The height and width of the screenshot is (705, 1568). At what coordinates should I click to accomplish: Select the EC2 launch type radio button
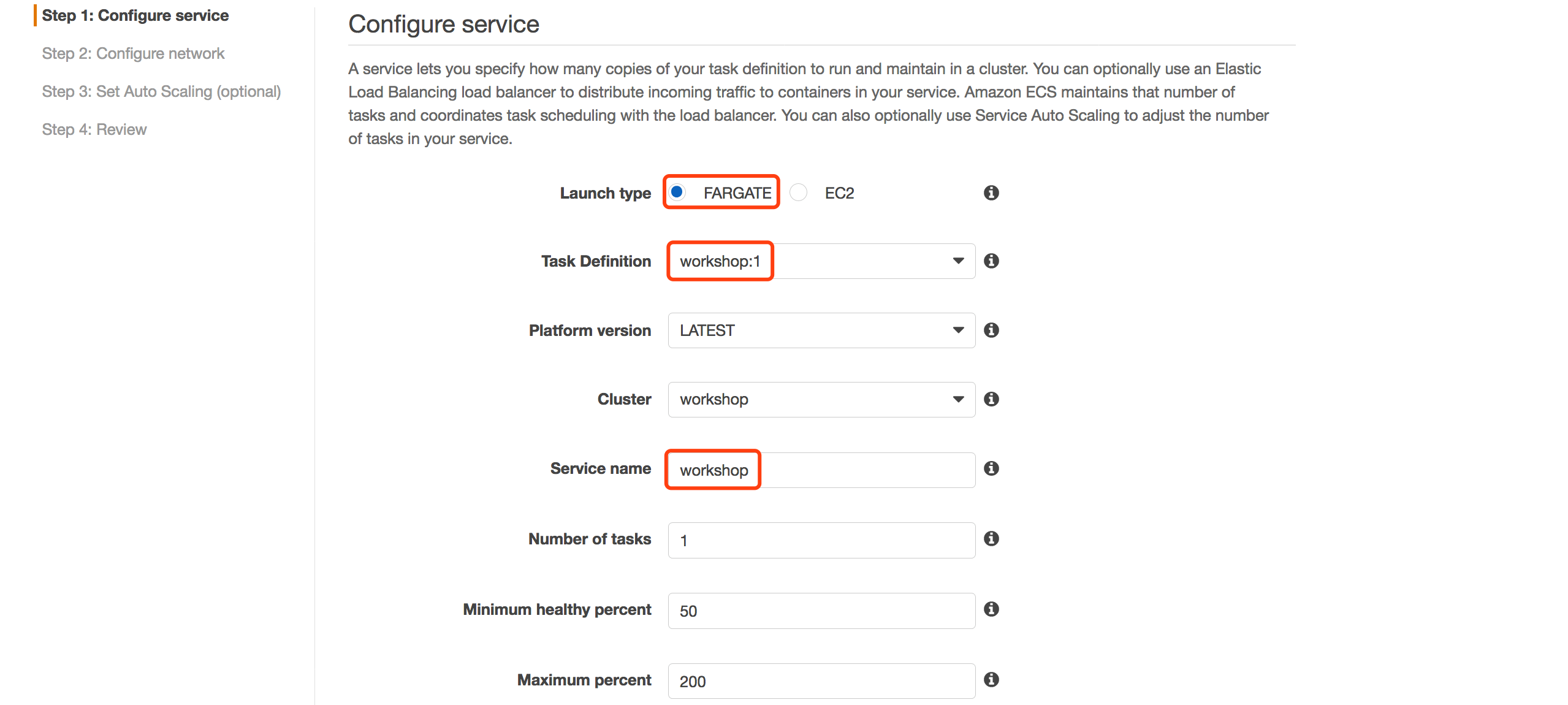click(x=798, y=192)
